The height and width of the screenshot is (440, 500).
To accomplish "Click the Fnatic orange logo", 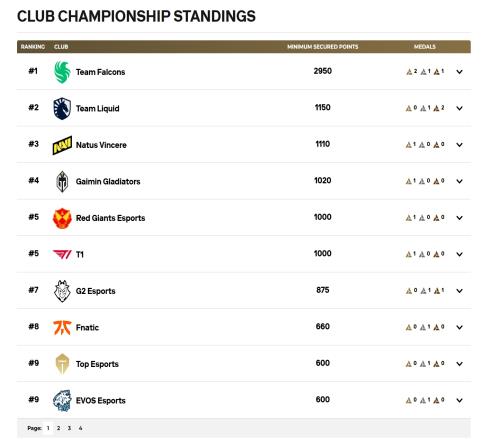I will (62, 327).
